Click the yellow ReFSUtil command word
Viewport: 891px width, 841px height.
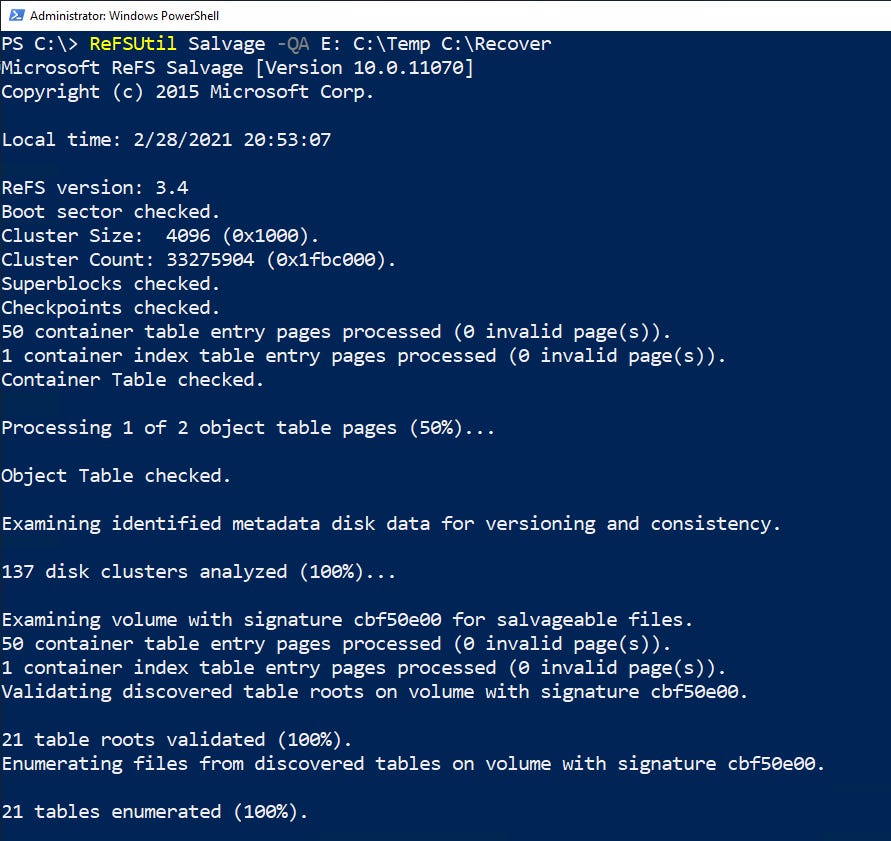coord(128,44)
